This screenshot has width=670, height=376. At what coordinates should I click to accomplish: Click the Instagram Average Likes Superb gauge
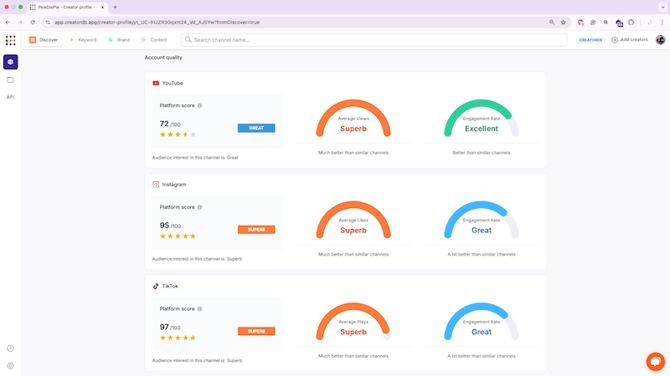(353, 220)
